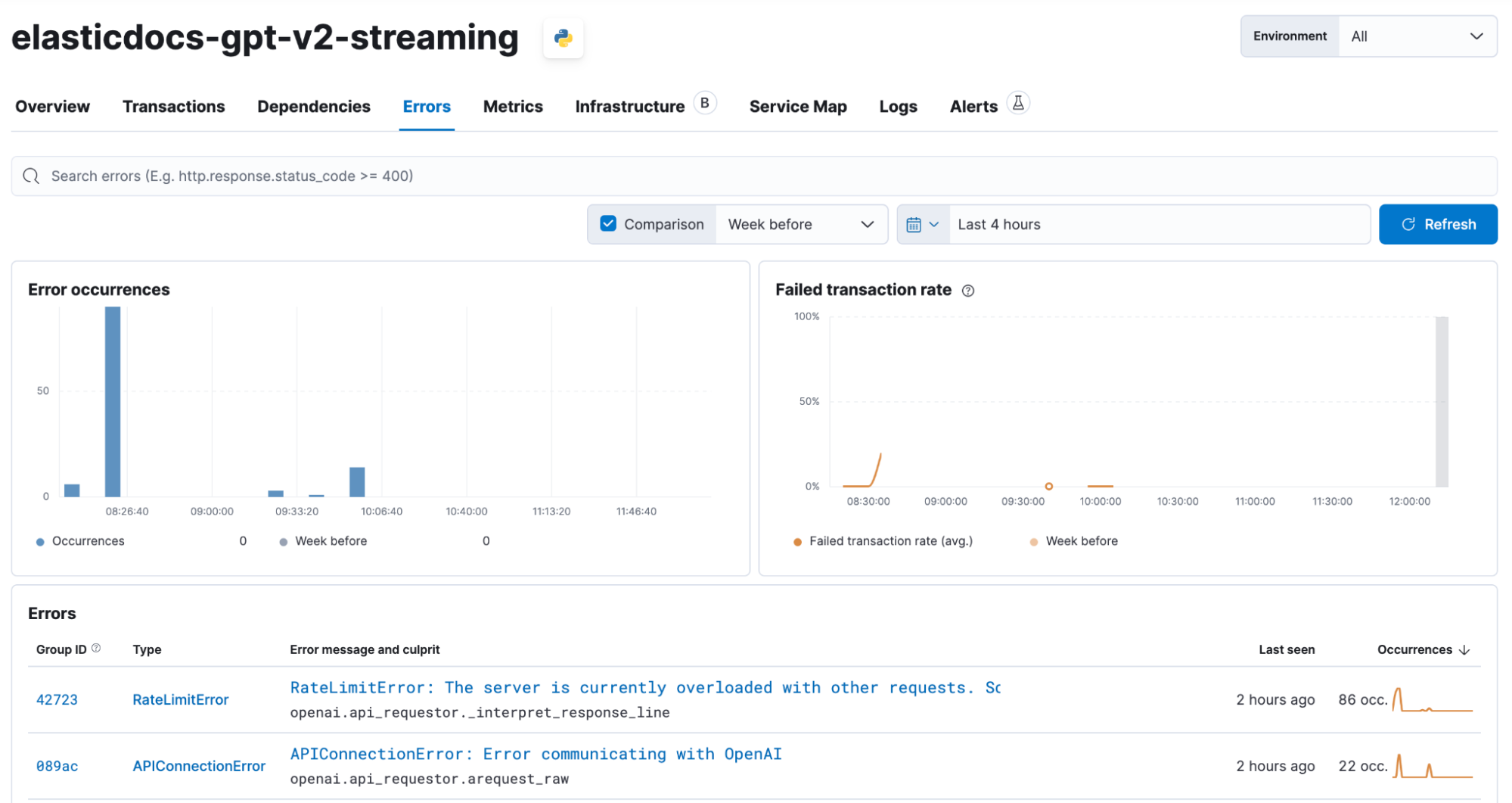The width and height of the screenshot is (1512, 803).
Task: Open the Service Map tab
Action: pyautogui.click(x=797, y=106)
